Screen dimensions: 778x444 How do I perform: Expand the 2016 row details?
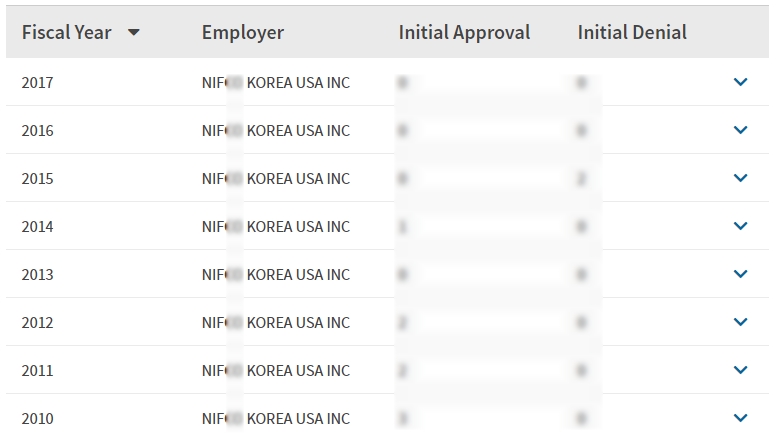click(740, 130)
